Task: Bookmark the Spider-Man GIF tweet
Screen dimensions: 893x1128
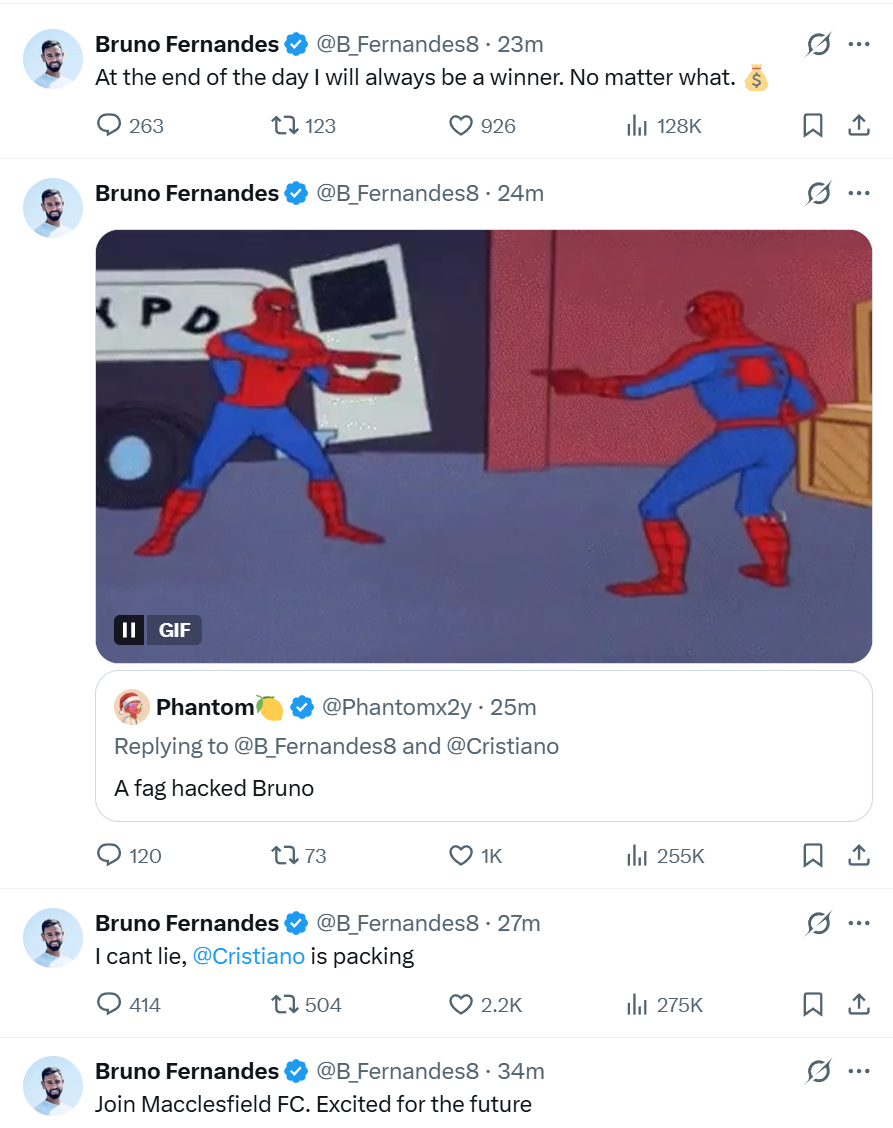Action: click(x=813, y=856)
